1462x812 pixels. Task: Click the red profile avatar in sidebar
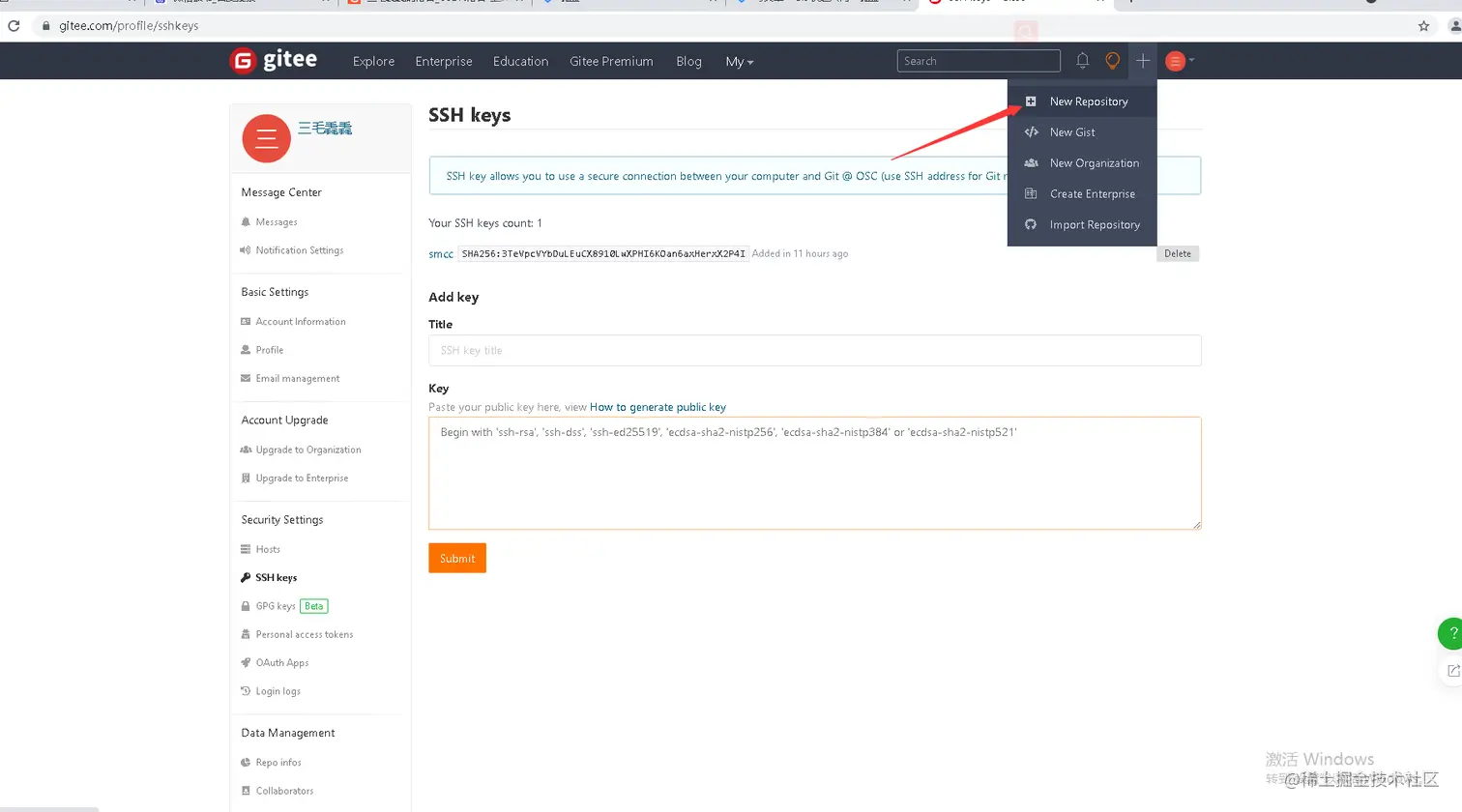[x=267, y=138]
